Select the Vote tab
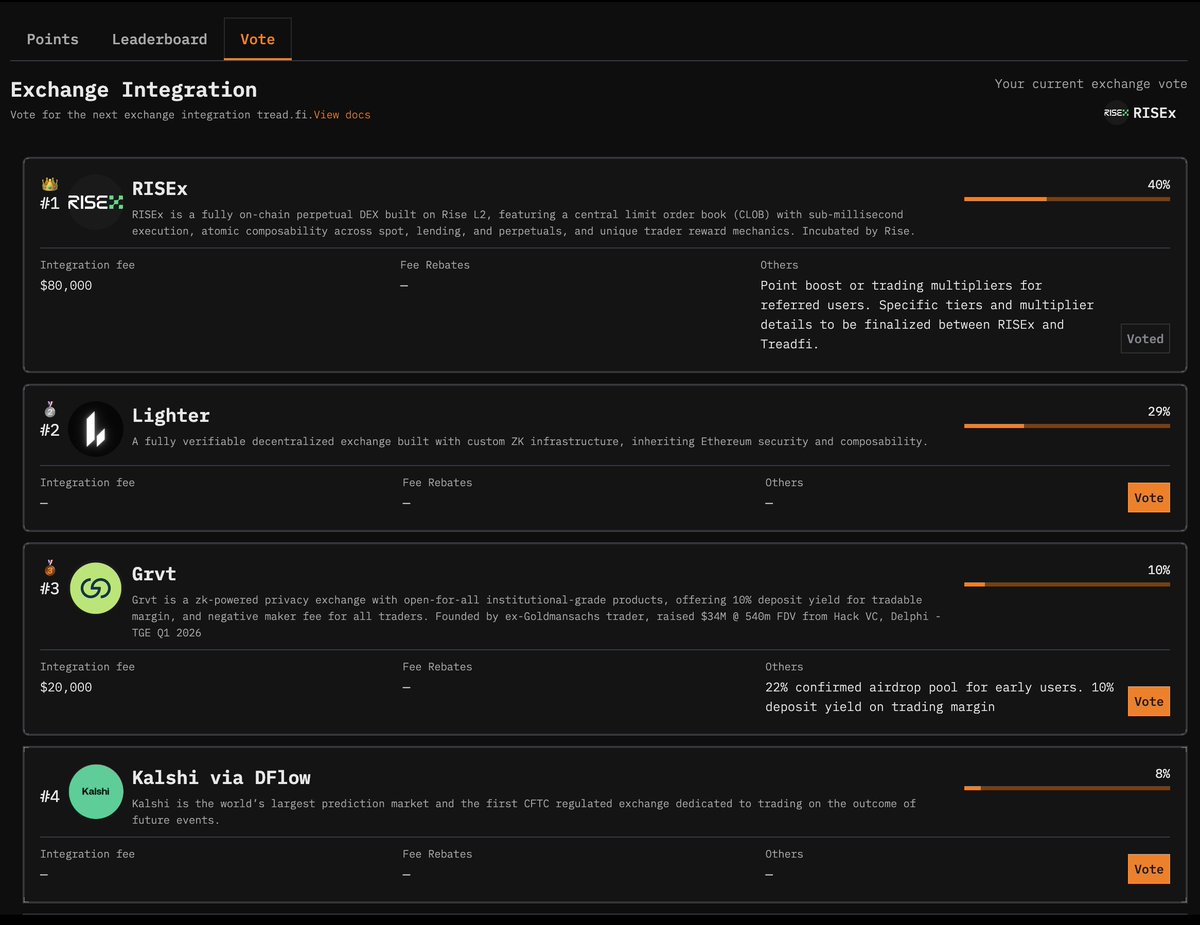The width and height of the screenshot is (1200, 925). point(258,39)
